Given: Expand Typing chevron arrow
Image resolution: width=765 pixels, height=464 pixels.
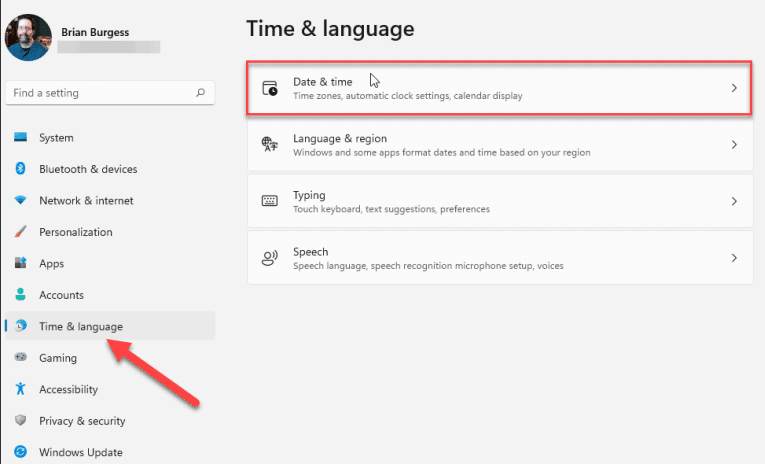Looking at the screenshot, I should click(x=734, y=201).
